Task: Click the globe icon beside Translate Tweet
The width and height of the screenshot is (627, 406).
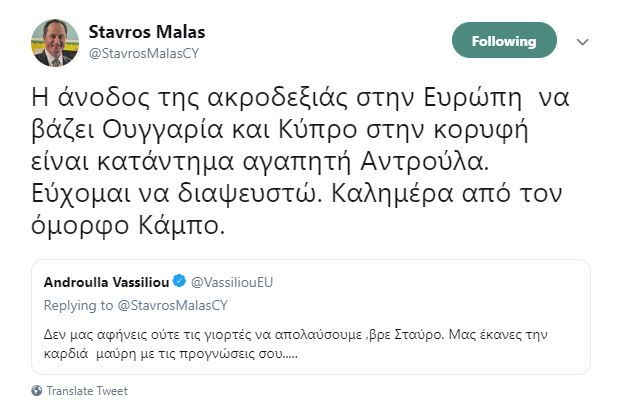Action: point(37,391)
